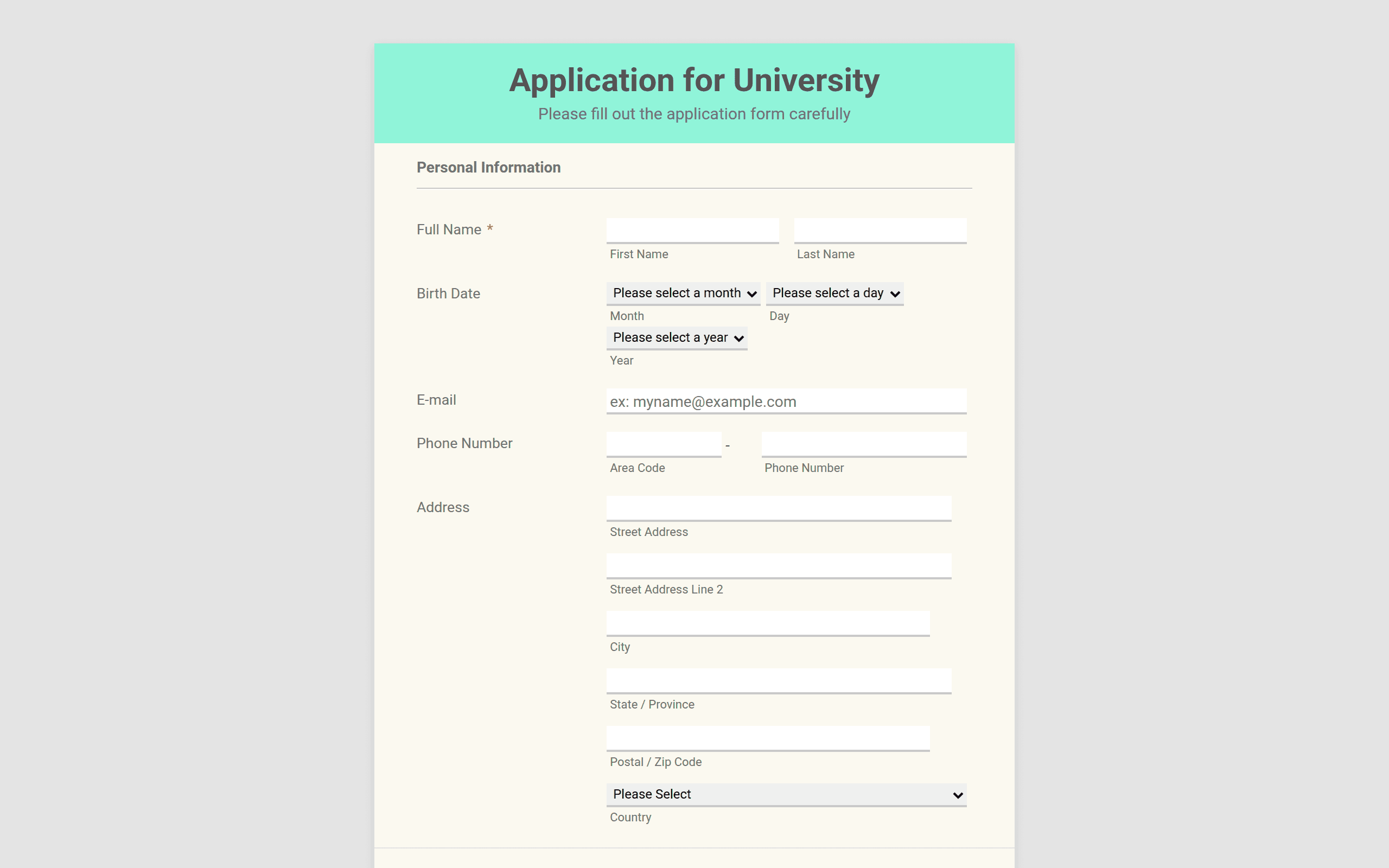Click the E-mail input field
Viewport: 1389px width, 868px height.
(786, 401)
